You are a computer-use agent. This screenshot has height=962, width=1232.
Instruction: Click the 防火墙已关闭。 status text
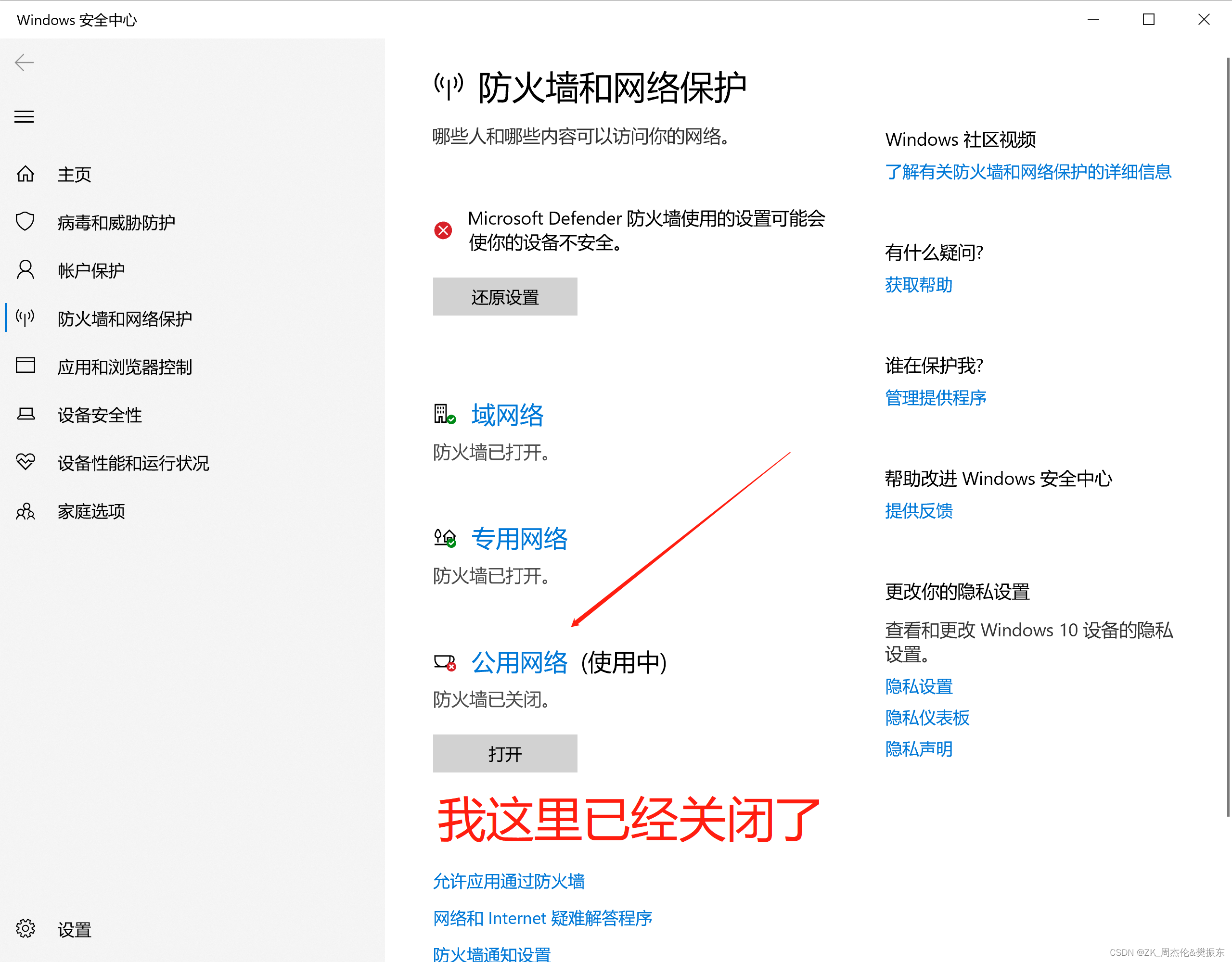click(x=492, y=700)
